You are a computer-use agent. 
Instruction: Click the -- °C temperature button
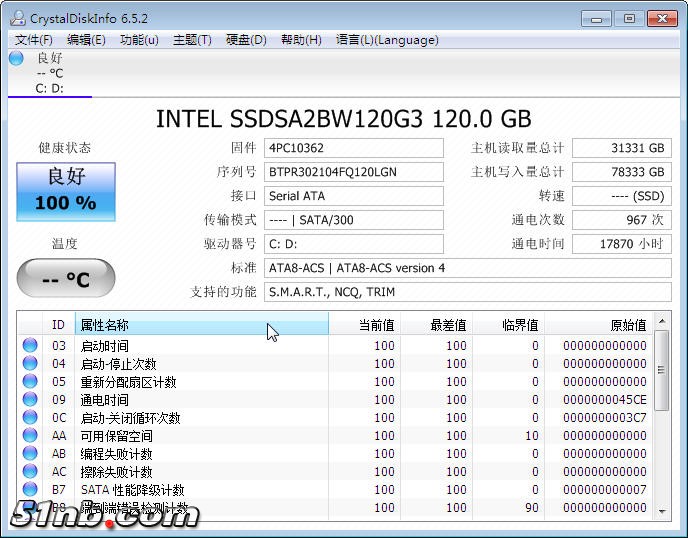click(x=66, y=278)
